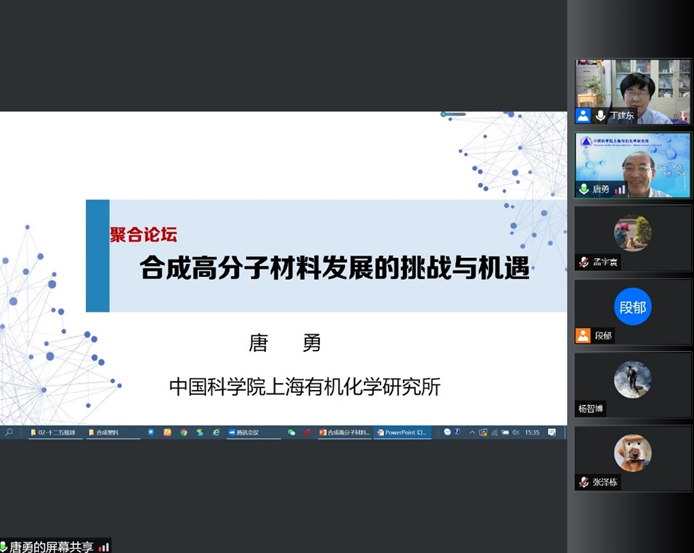Open the 腾讯会议 taskbar item
694x553 pixels.
[x=245, y=433]
